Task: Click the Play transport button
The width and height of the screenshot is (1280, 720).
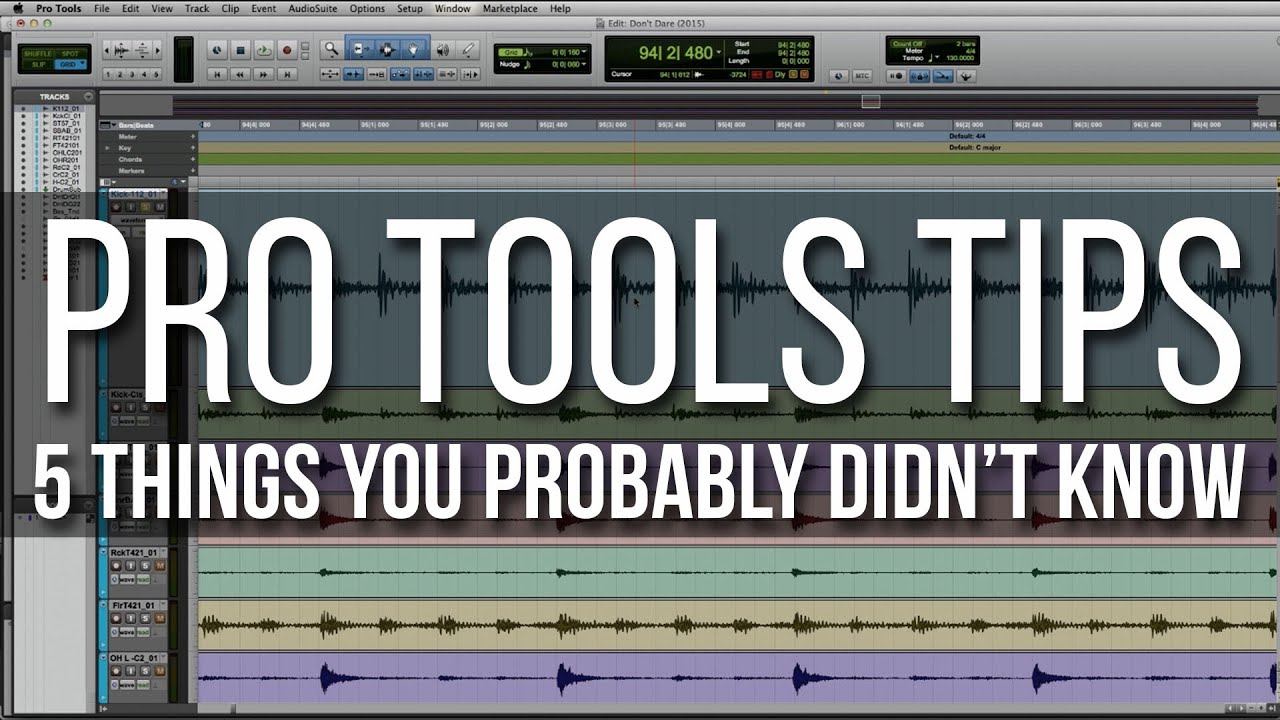Action: (x=263, y=50)
